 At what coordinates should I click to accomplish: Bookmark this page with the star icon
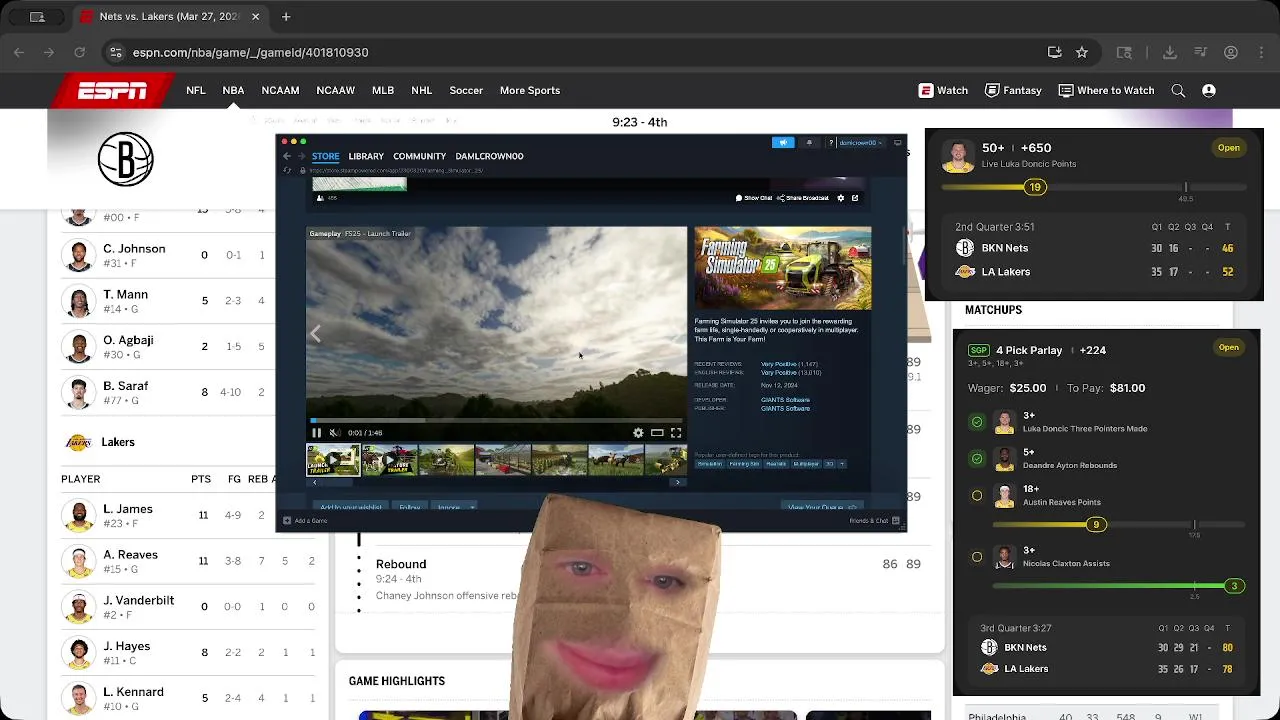coord(1082,52)
